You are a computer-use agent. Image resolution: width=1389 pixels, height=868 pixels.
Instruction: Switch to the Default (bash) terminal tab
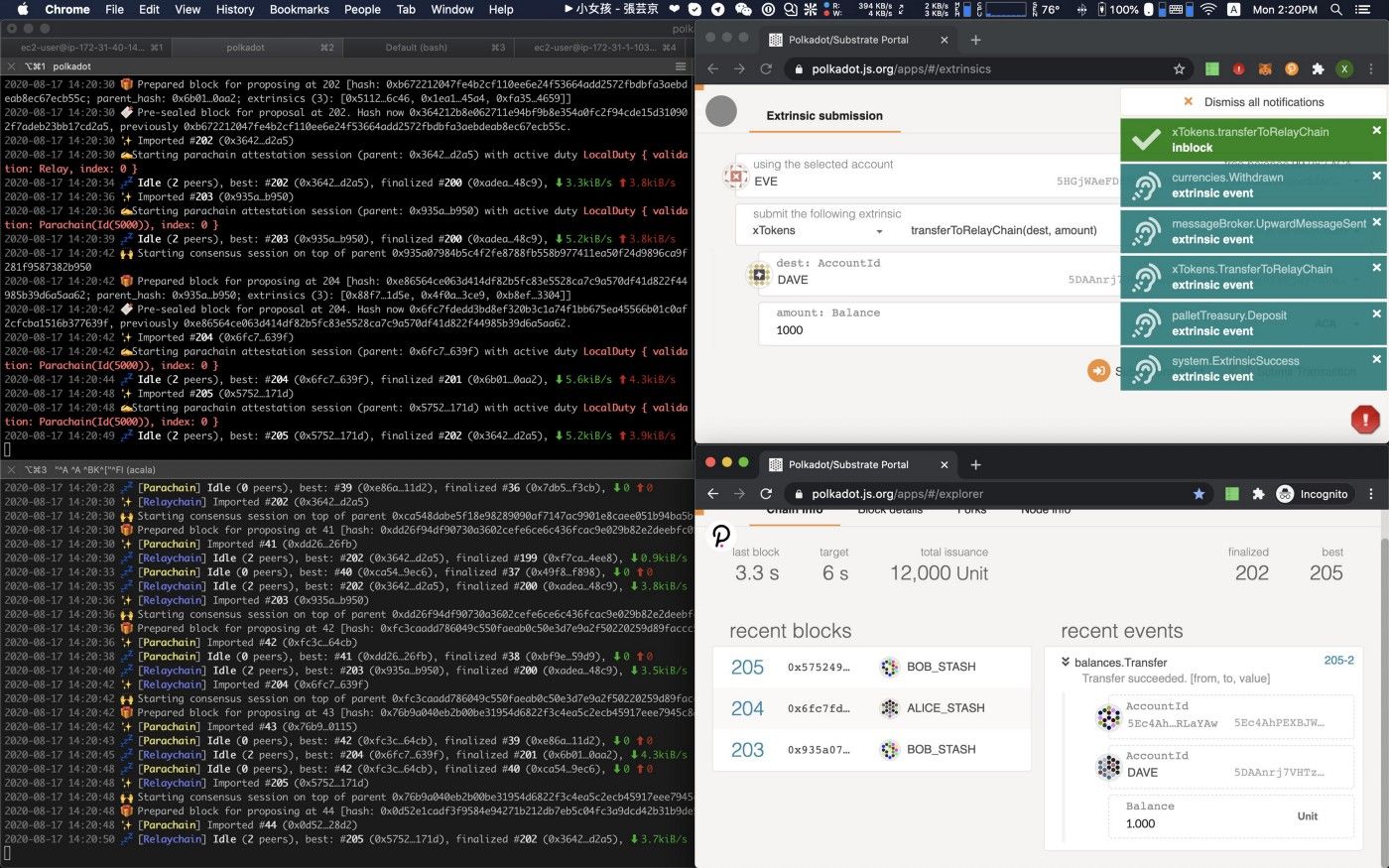point(417,48)
